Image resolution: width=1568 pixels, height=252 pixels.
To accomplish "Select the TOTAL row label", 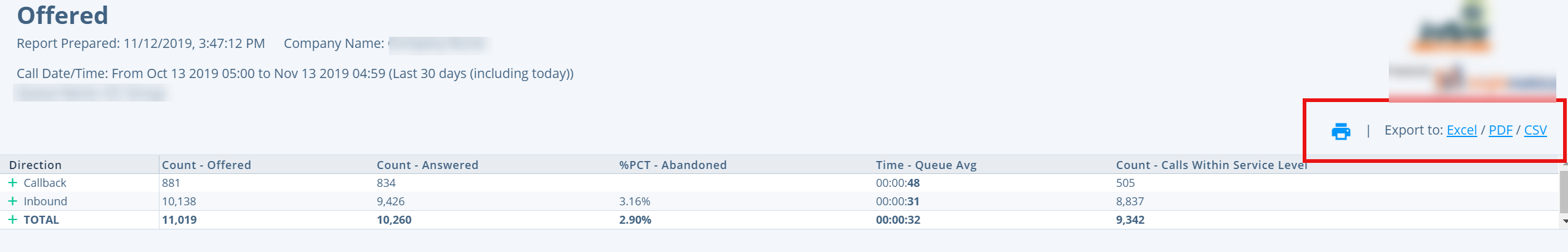I will [41, 219].
